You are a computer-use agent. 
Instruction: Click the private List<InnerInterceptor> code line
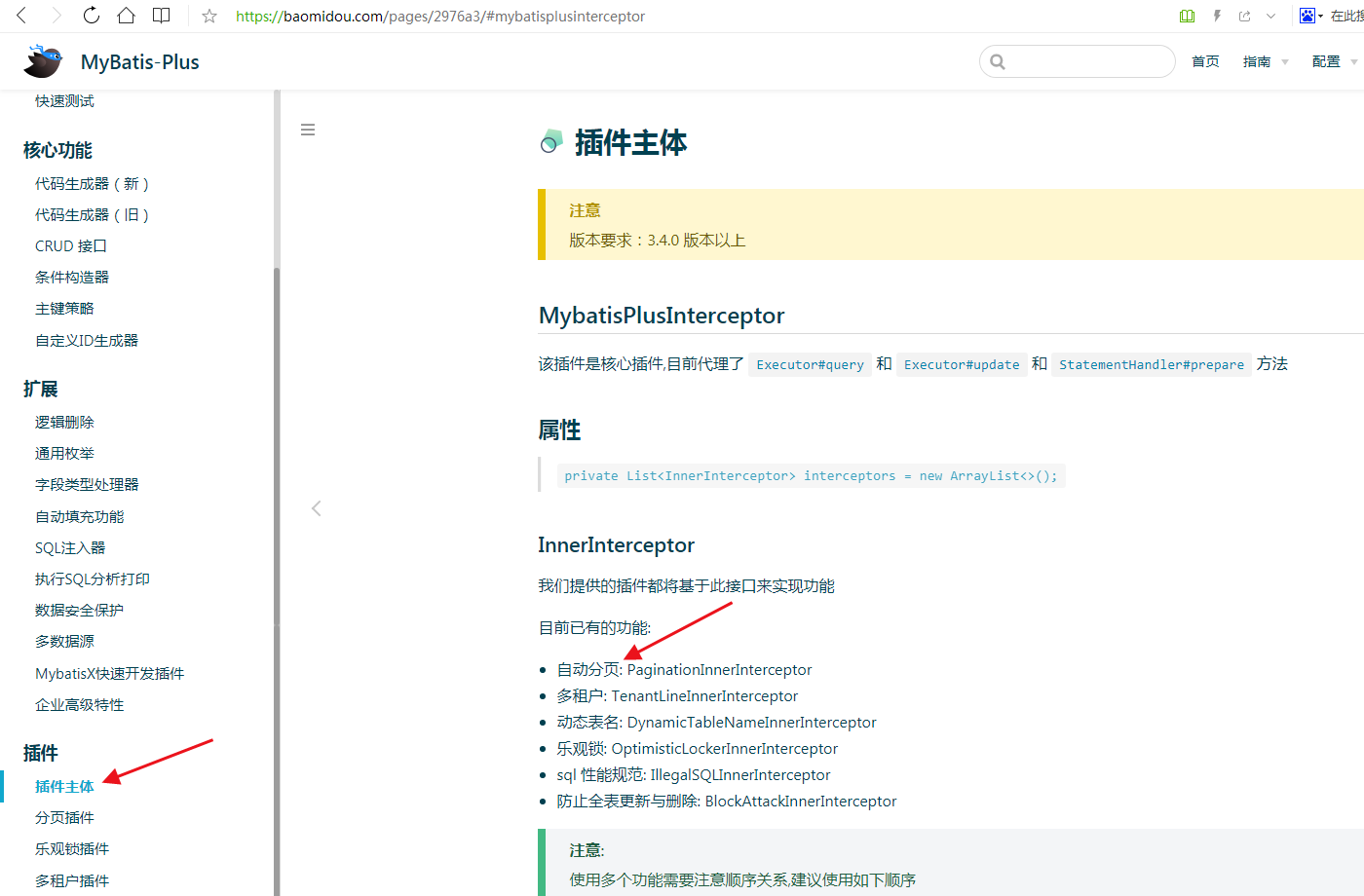811,476
